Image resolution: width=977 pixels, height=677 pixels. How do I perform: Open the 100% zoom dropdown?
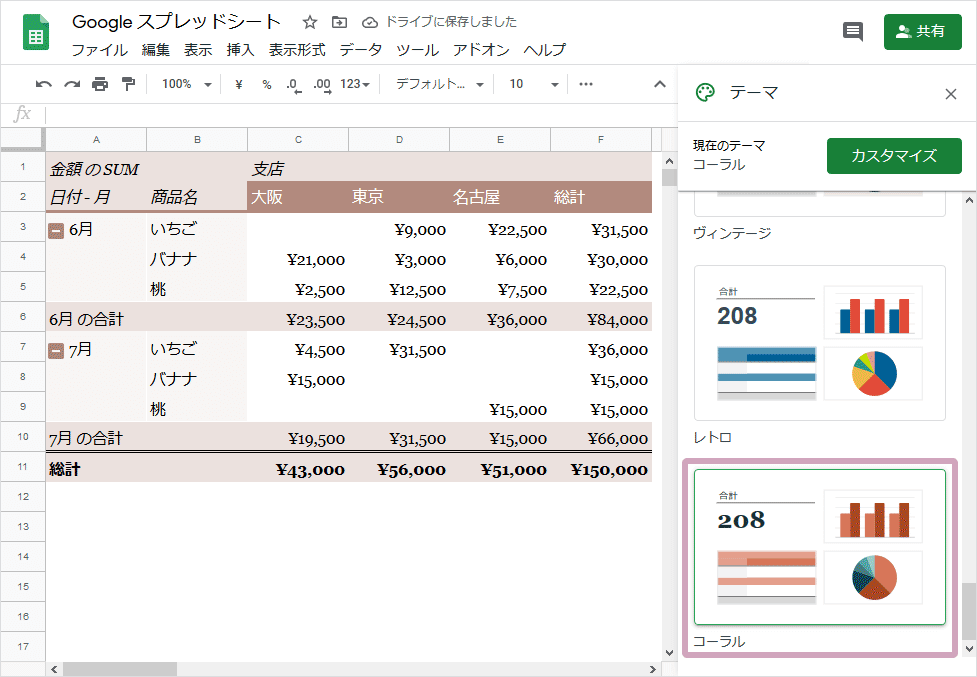[x=186, y=84]
